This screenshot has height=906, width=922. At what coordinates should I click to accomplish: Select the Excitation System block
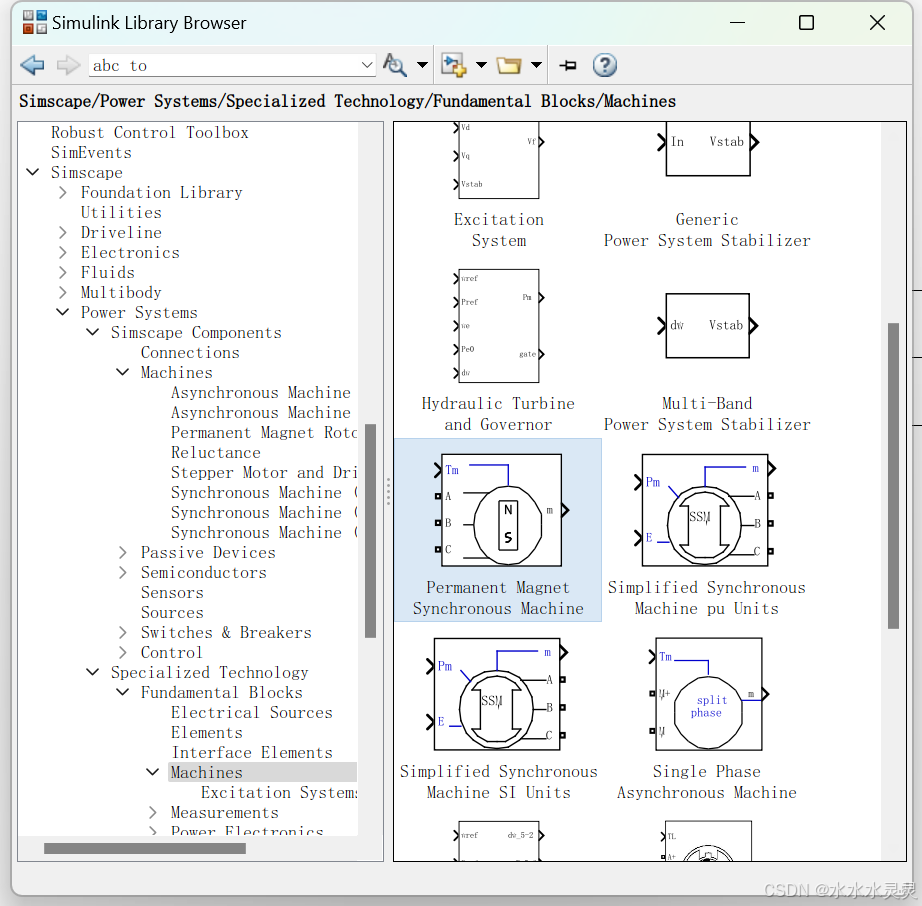(x=498, y=185)
